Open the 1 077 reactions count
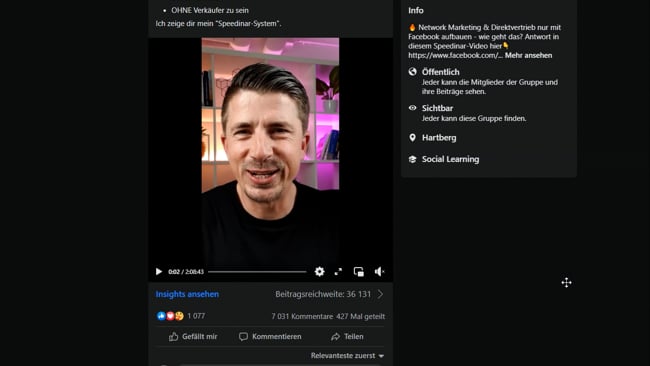This screenshot has height=366, width=650. coord(196,316)
